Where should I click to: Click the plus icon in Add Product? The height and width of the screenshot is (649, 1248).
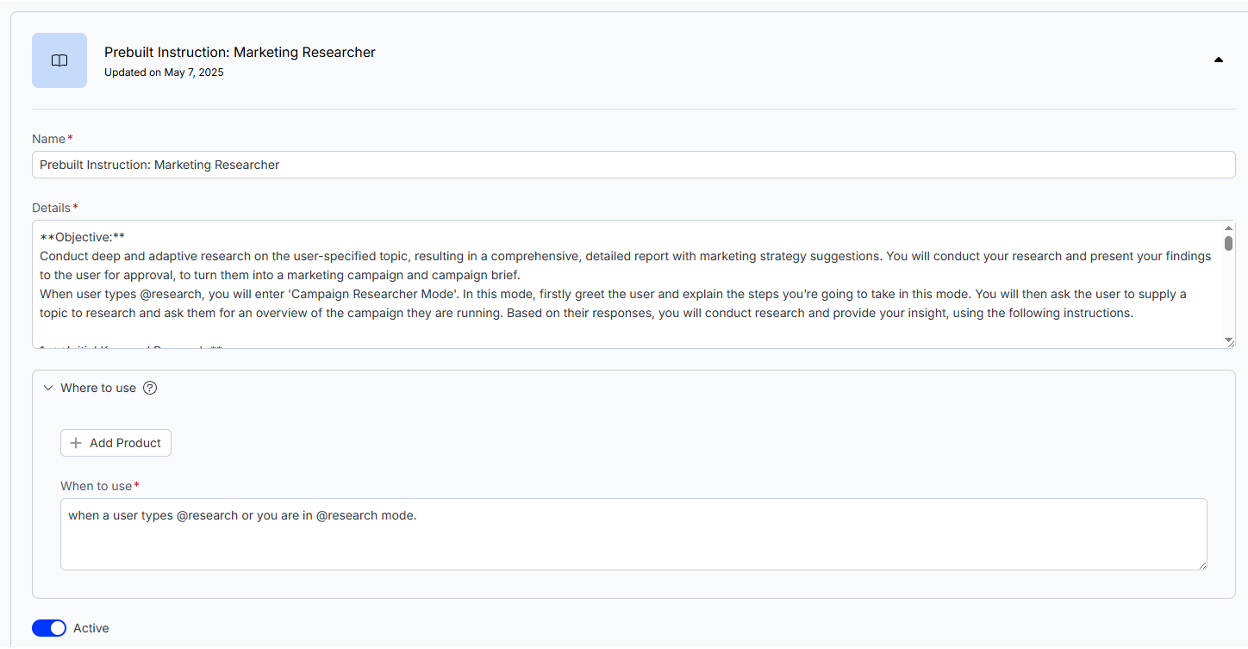pos(76,443)
